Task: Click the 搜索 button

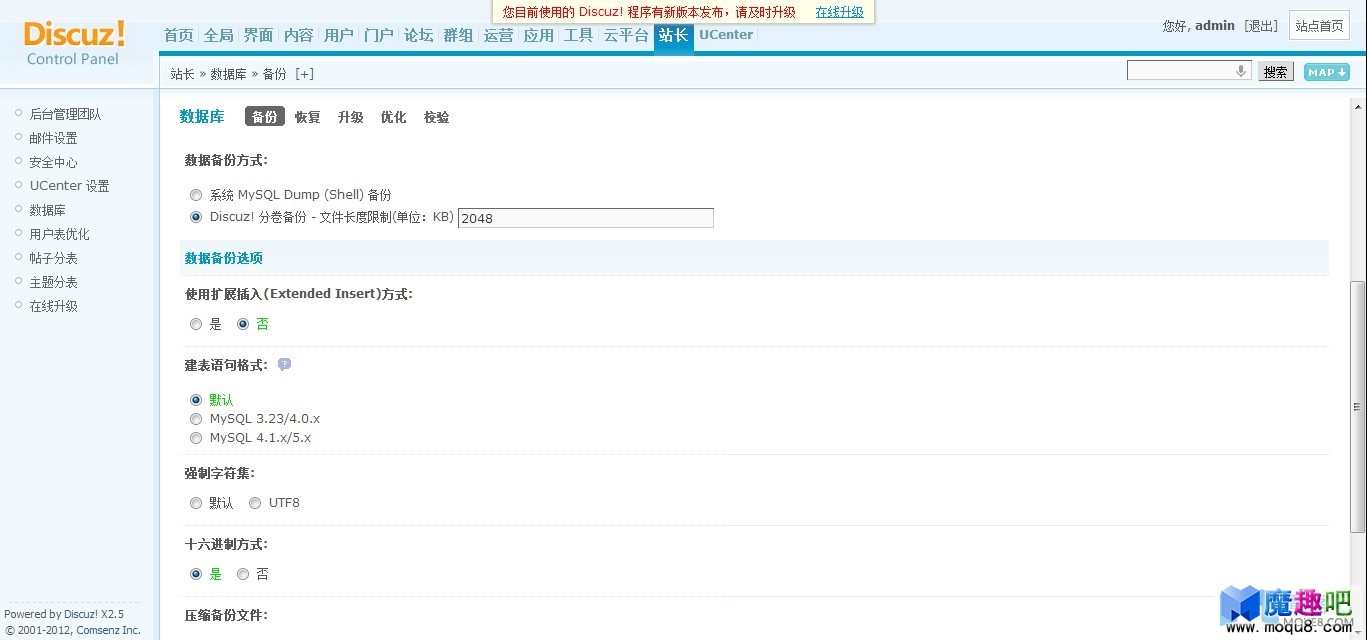Action: click(x=1275, y=72)
